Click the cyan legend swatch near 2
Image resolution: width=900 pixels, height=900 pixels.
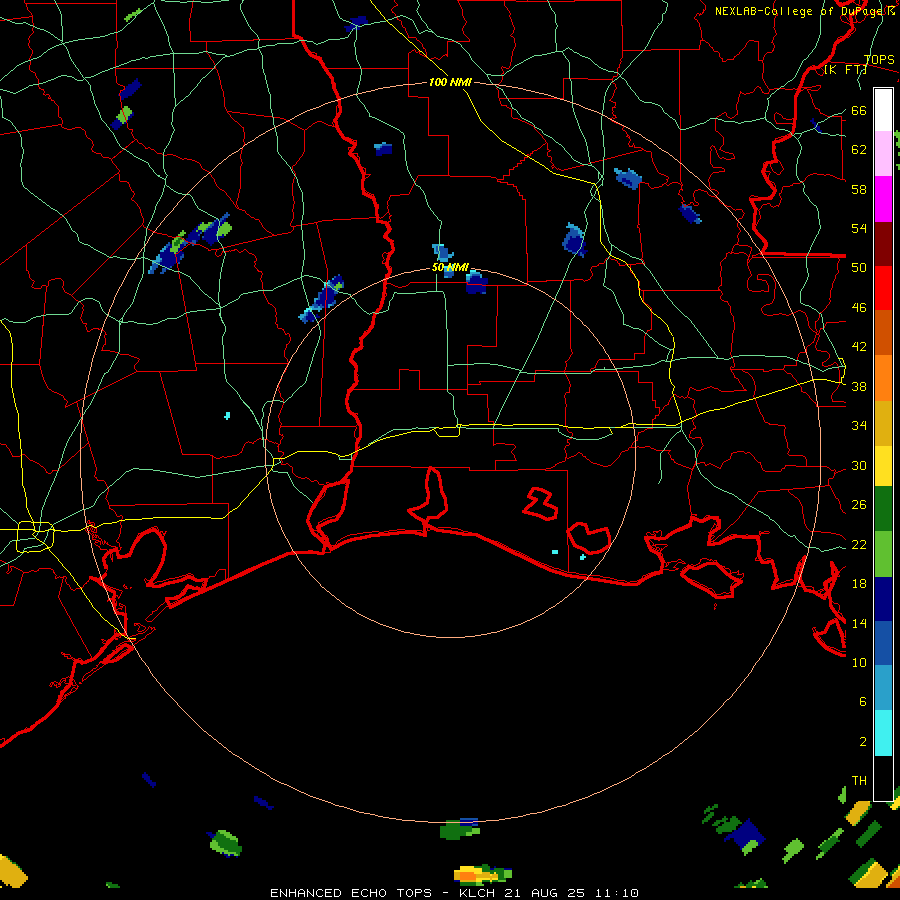pyautogui.click(x=883, y=733)
